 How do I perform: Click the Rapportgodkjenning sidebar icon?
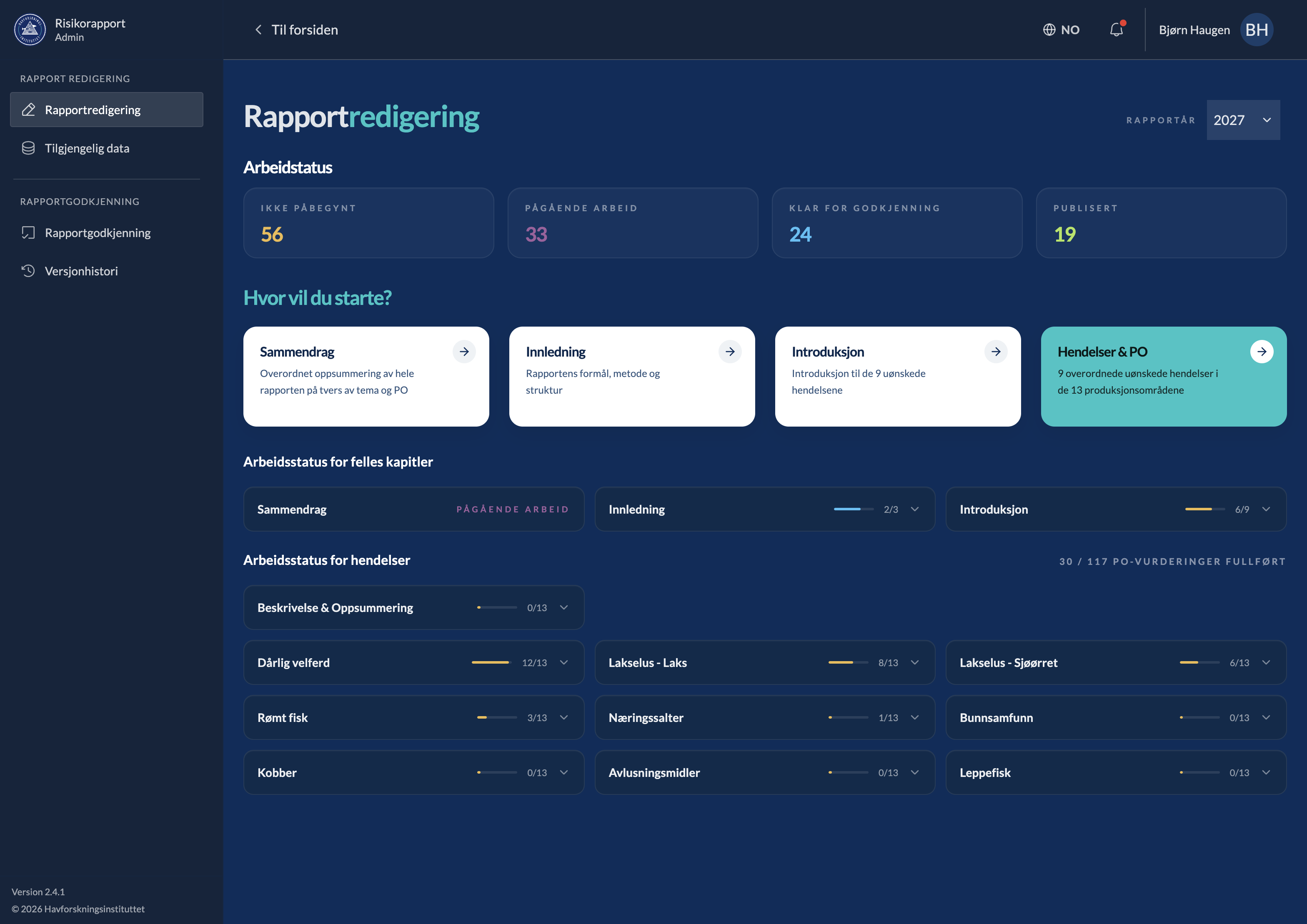28,233
